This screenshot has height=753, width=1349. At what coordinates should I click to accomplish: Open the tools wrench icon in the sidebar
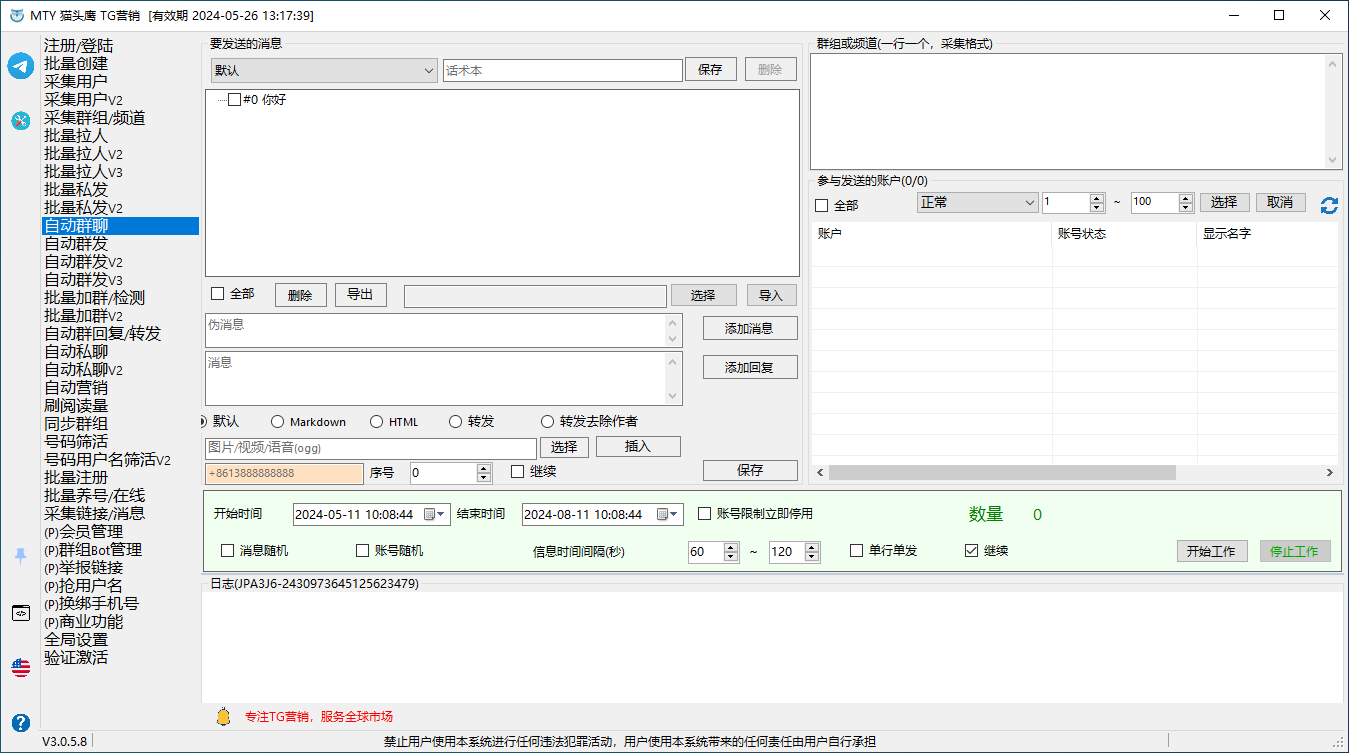click(21, 121)
